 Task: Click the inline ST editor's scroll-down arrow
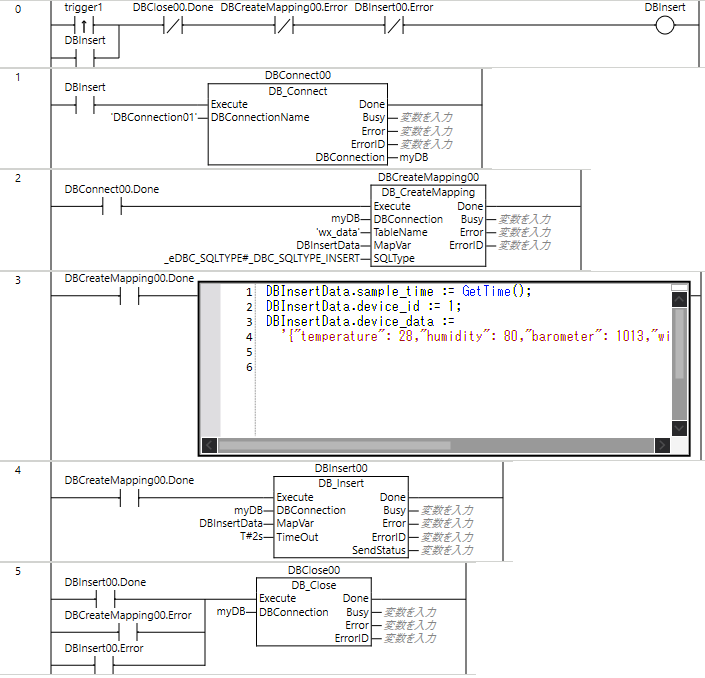tap(679, 427)
